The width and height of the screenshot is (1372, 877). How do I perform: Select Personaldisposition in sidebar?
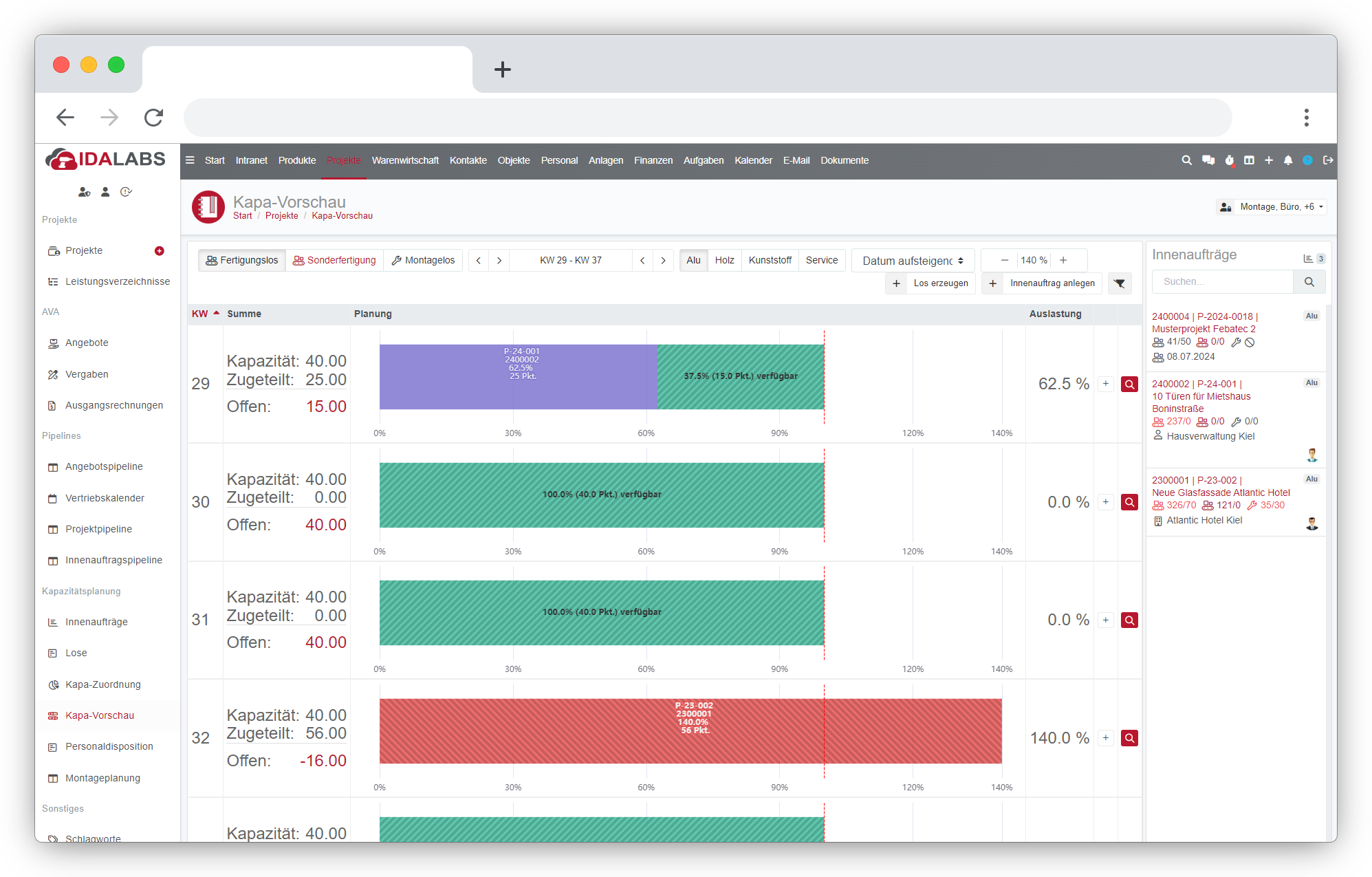[109, 747]
